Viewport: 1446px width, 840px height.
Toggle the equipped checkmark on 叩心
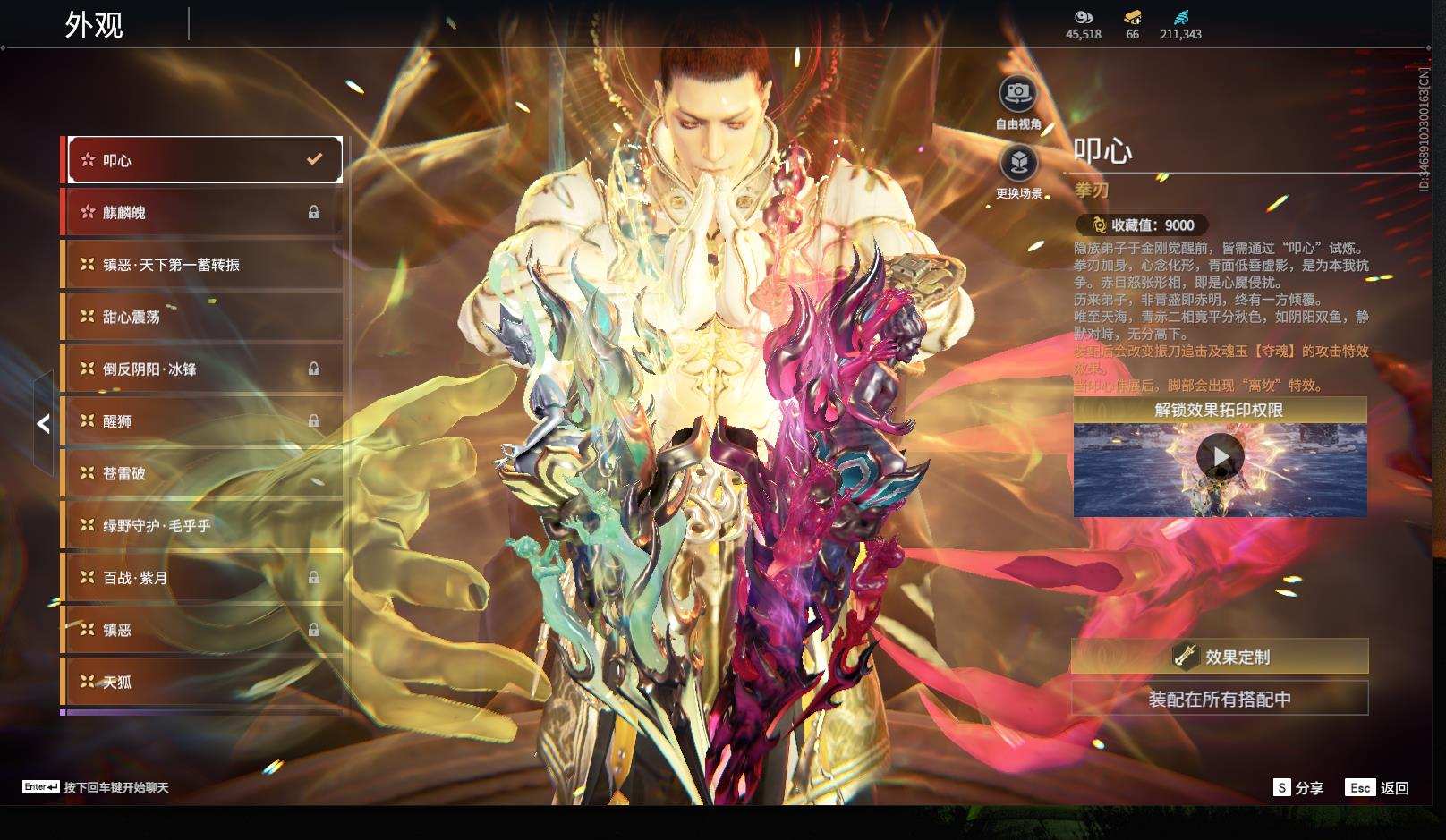pyautogui.click(x=314, y=159)
